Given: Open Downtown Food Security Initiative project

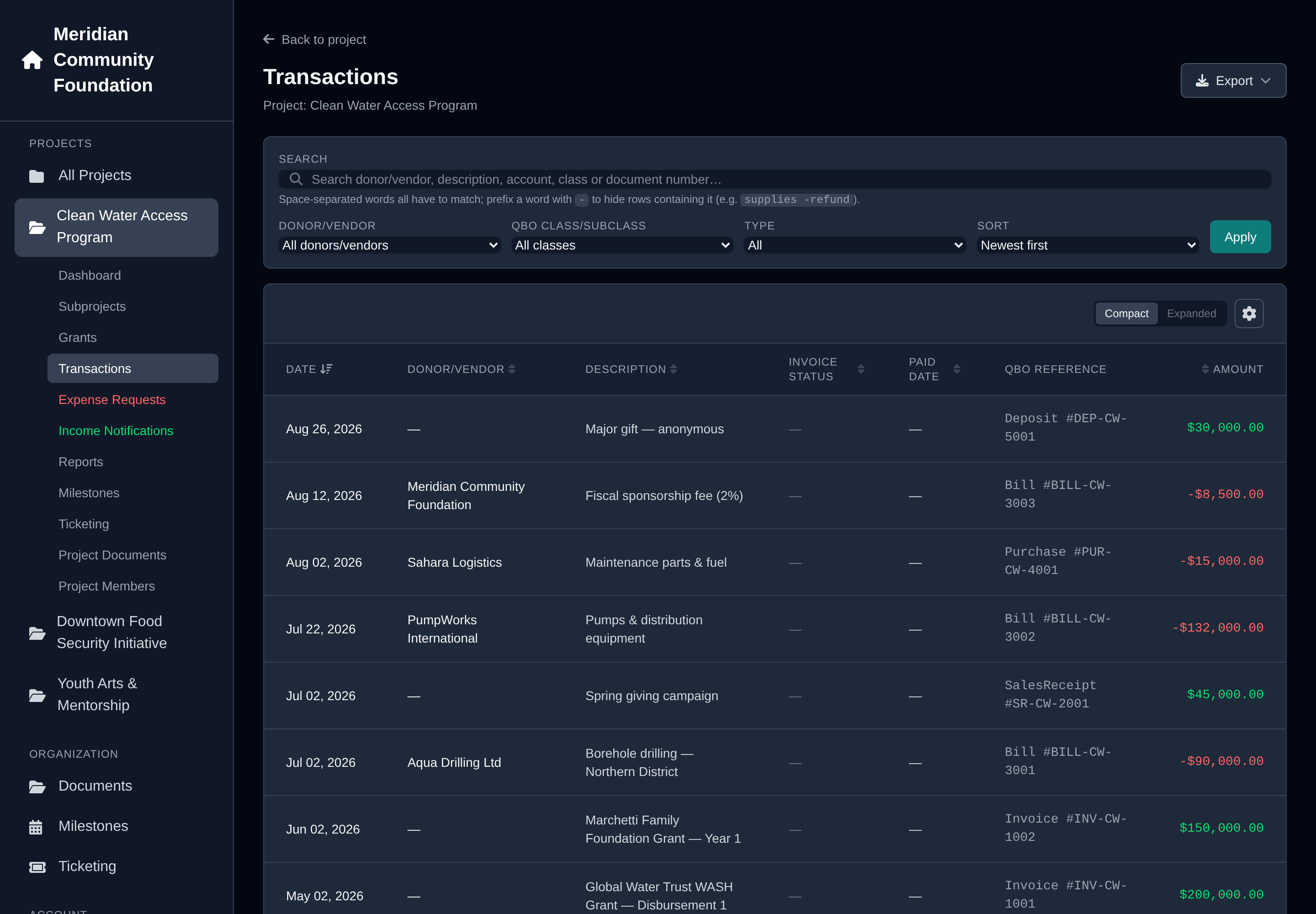Looking at the screenshot, I should coord(117,632).
